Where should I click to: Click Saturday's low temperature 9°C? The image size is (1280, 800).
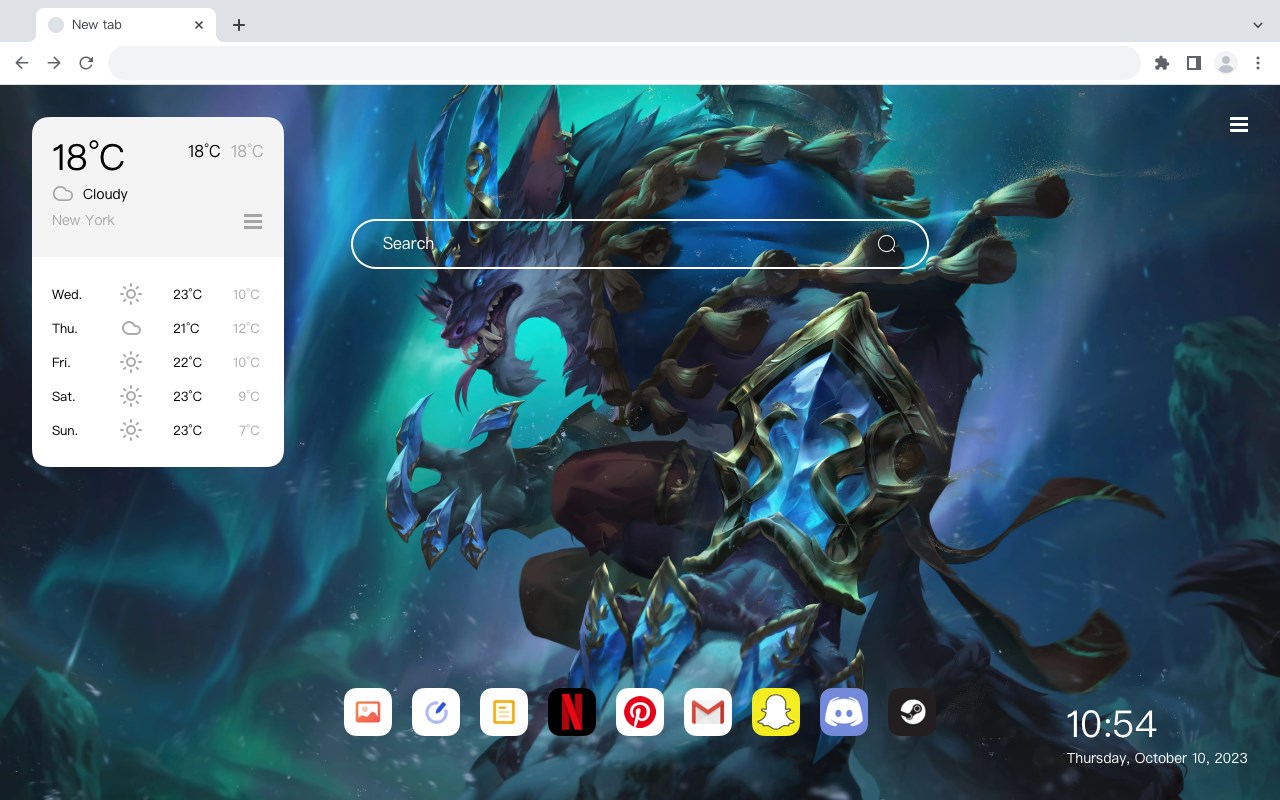249,396
